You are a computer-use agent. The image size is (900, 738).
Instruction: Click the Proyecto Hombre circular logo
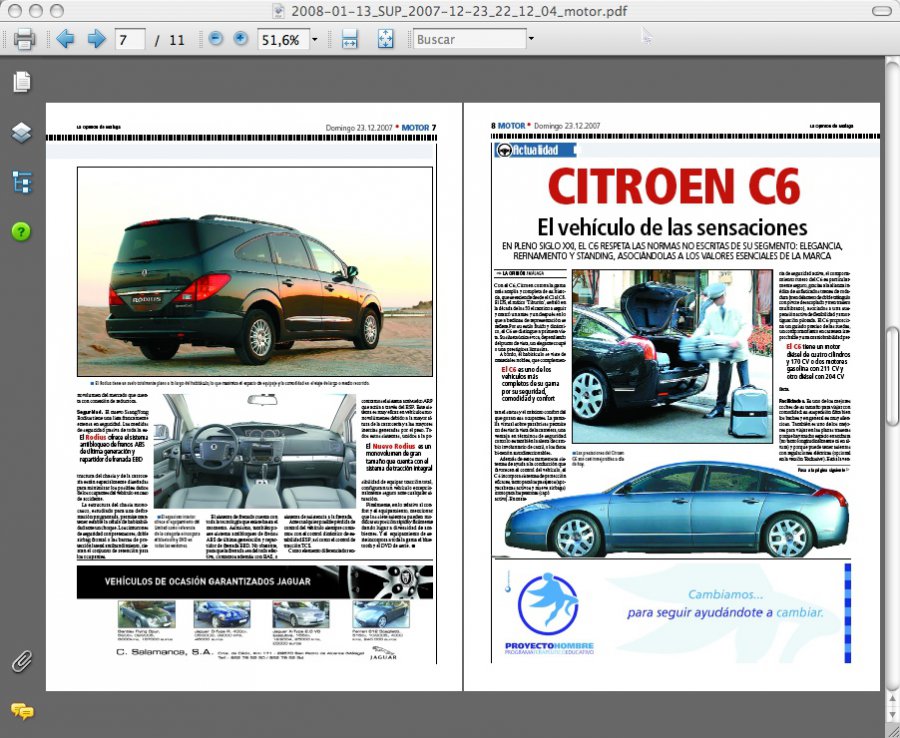pyautogui.click(x=548, y=604)
